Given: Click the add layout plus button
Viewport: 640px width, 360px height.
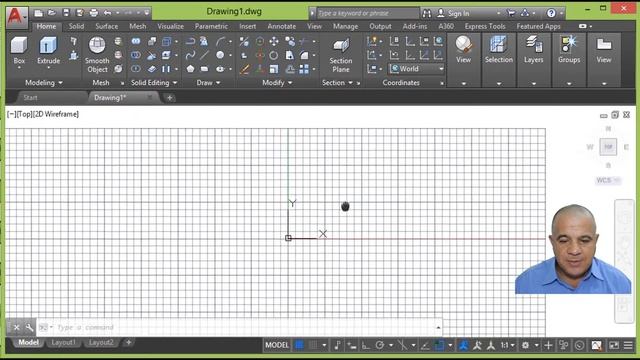Looking at the screenshot, I should [129, 342].
